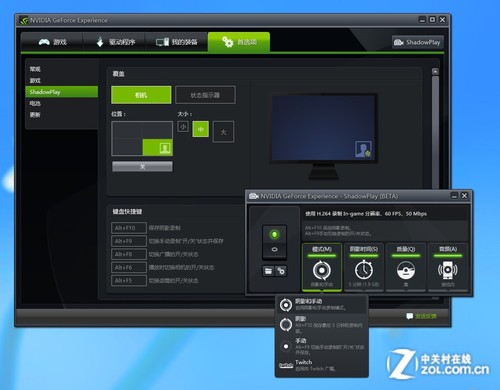Switch to the 驱动程序 drivers tab

click(x=115, y=42)
